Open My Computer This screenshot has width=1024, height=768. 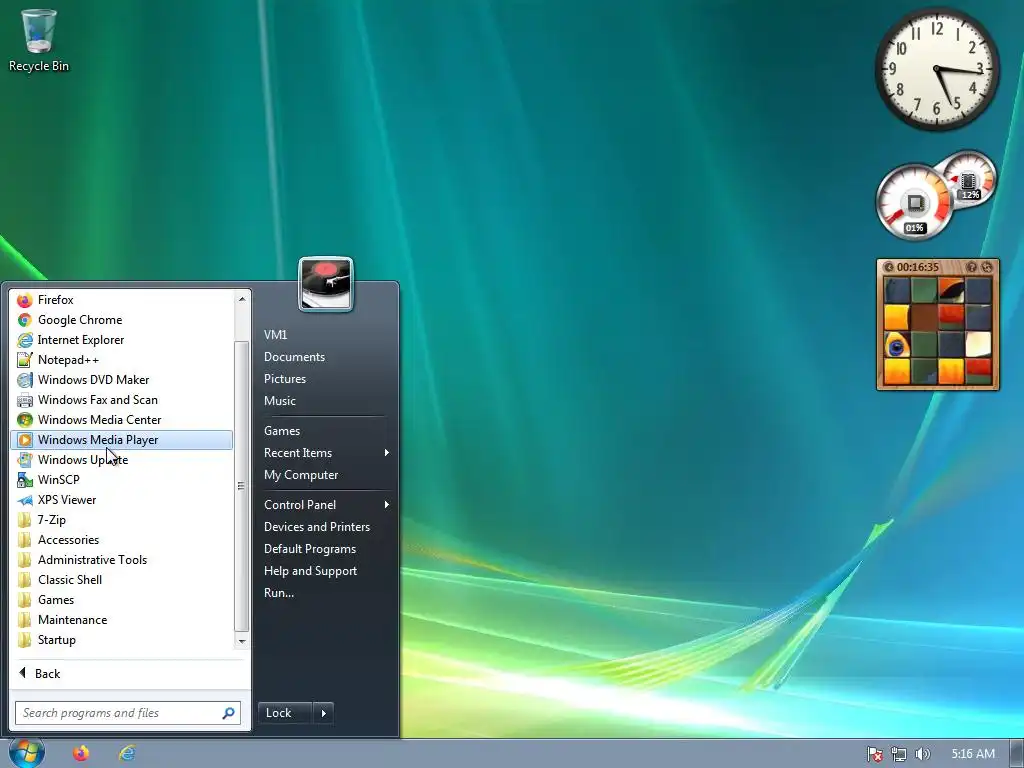click(x=325, y=475)
